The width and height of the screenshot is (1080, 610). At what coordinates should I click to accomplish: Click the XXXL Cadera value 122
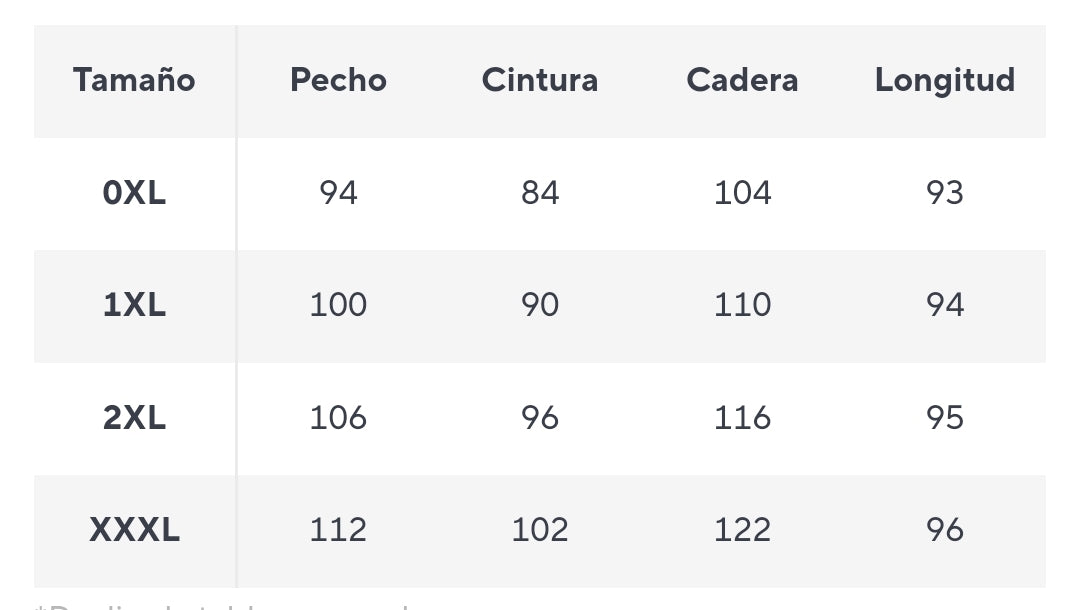tap(742, 530)
